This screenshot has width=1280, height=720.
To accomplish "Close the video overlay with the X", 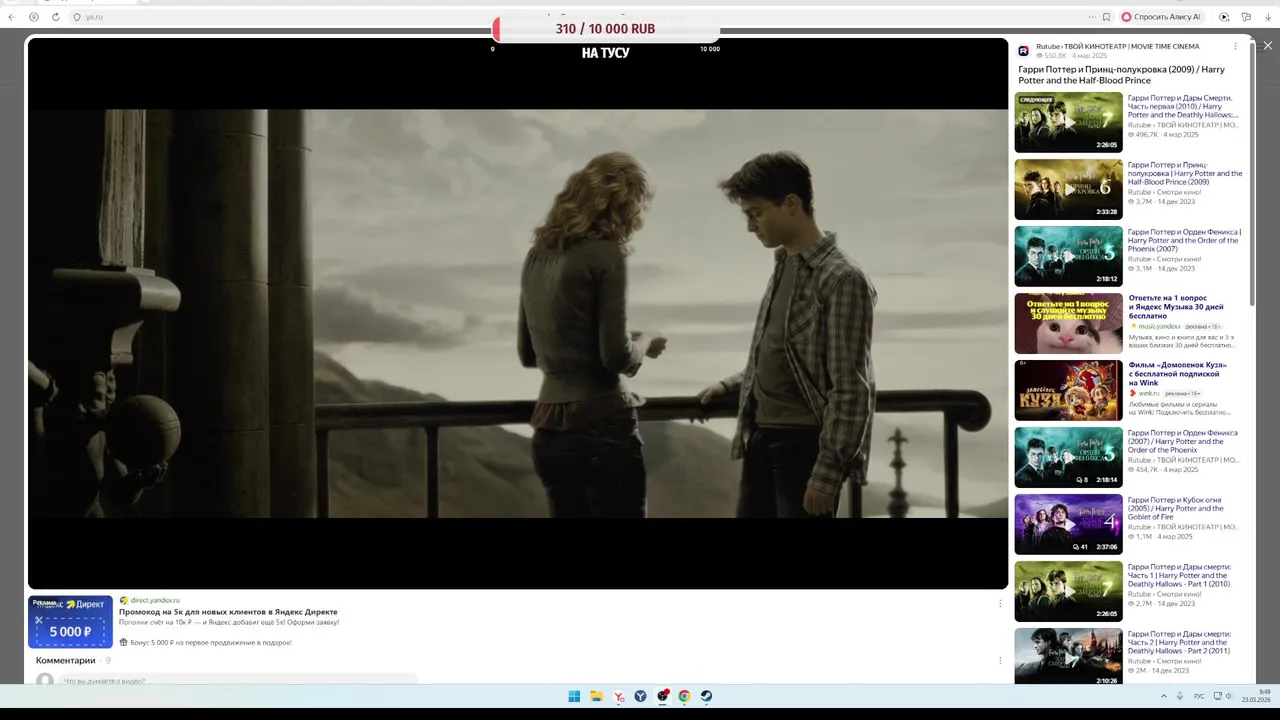I will coord(1268,46).
